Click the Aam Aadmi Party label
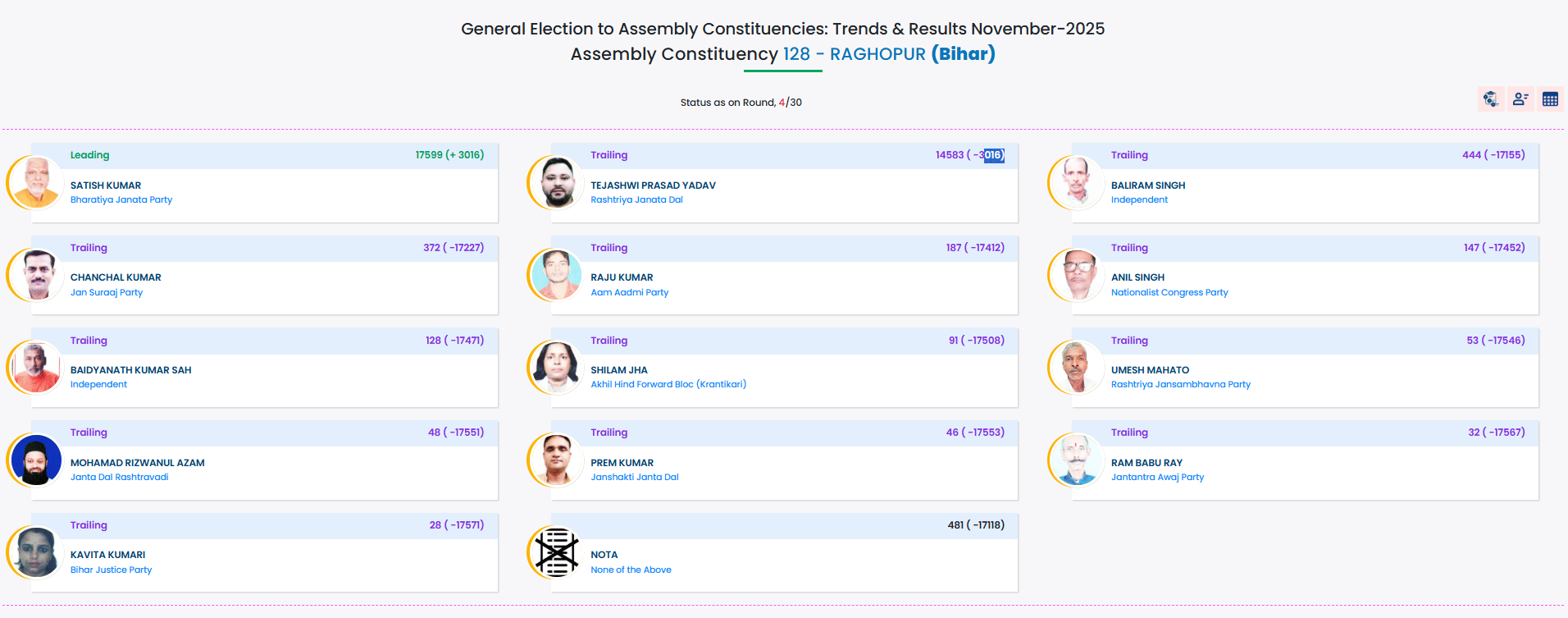 630,292
